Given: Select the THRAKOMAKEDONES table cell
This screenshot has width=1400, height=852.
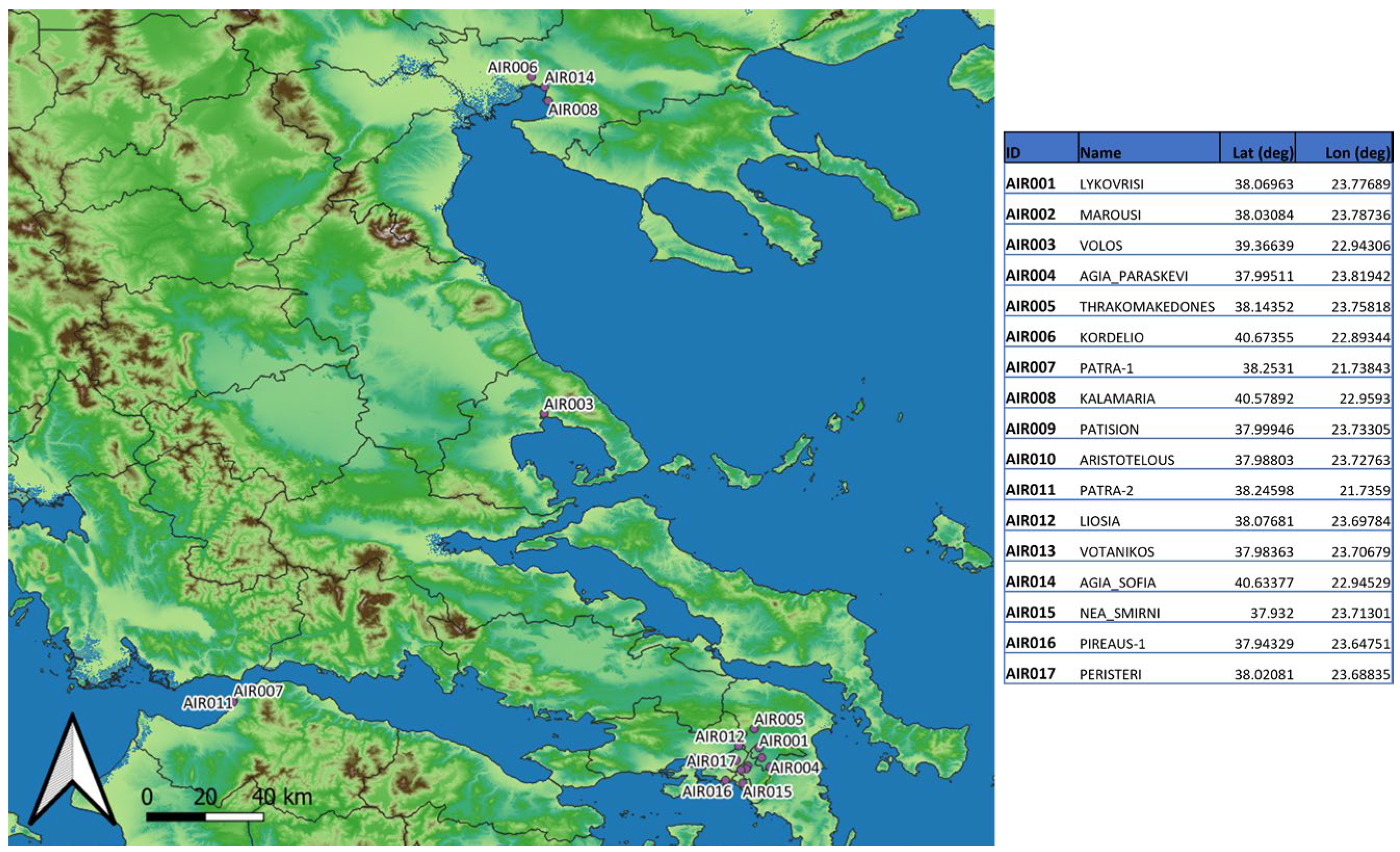Looking at the screenshot, I should click(x=1147, y=307).
